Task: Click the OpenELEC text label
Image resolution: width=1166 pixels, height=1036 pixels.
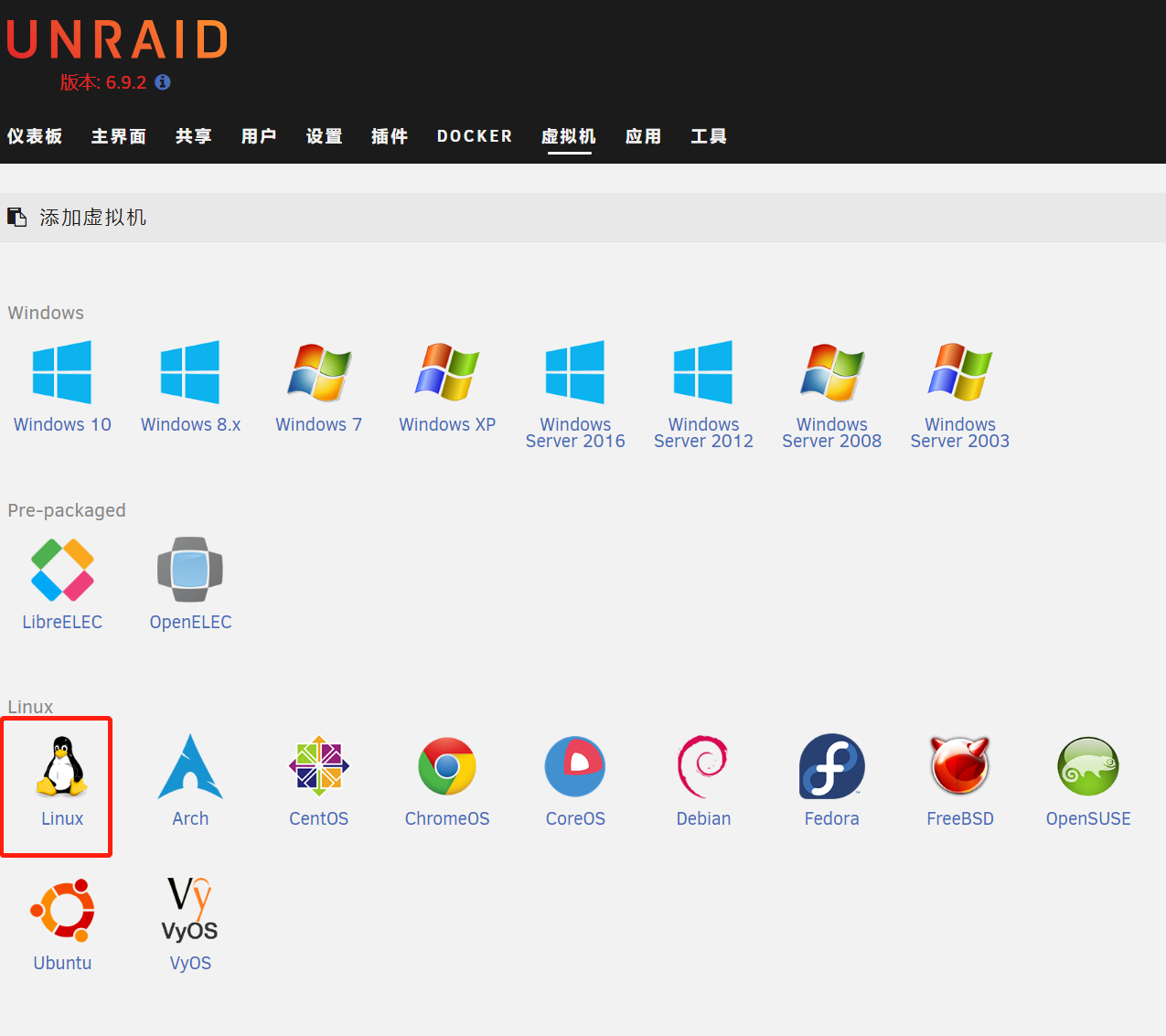Action: (x=190, y=622)
